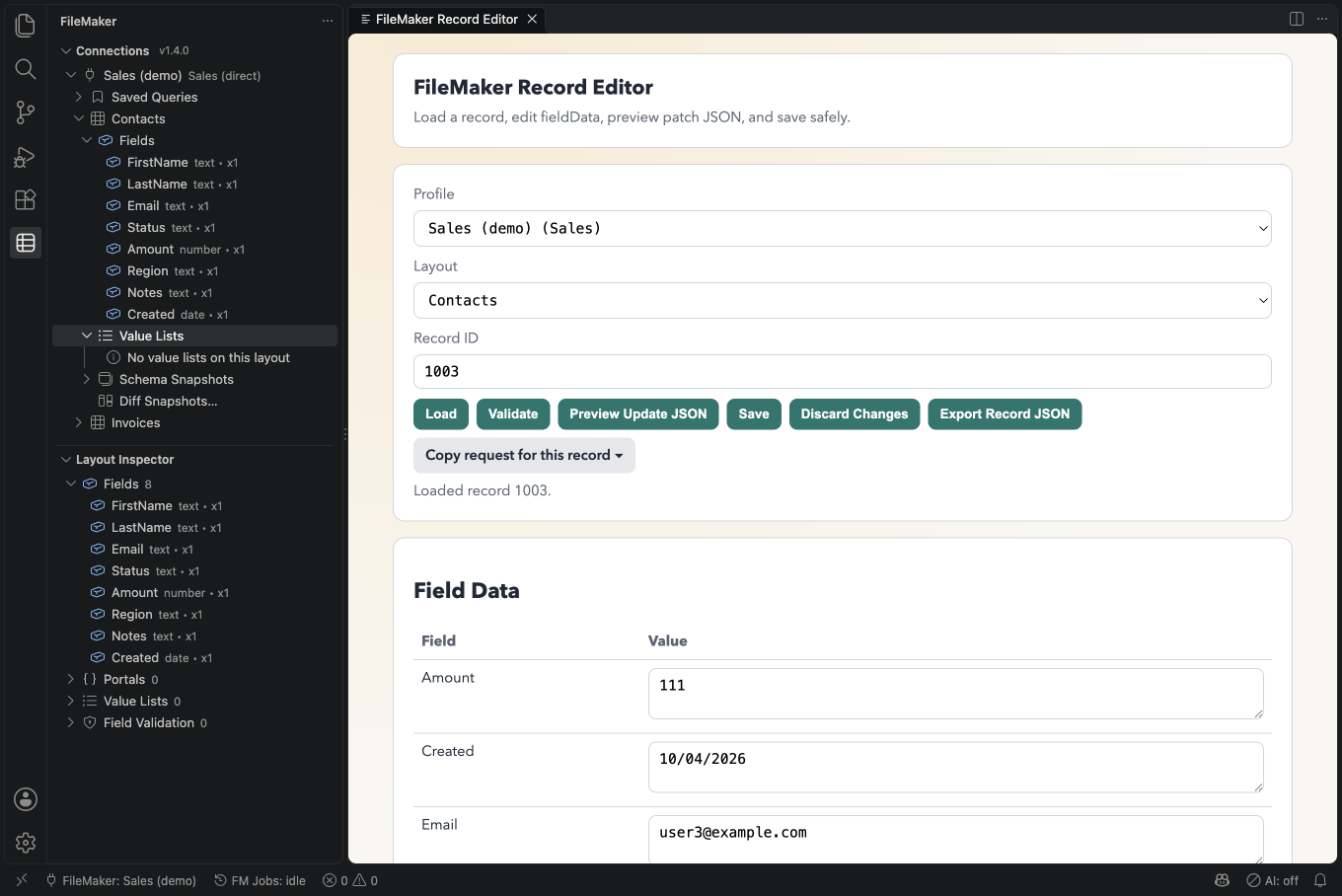Screen dimensions: 1342x896
Task: Click the remote window indicator in status bar
Action: (x=22, y=880)
